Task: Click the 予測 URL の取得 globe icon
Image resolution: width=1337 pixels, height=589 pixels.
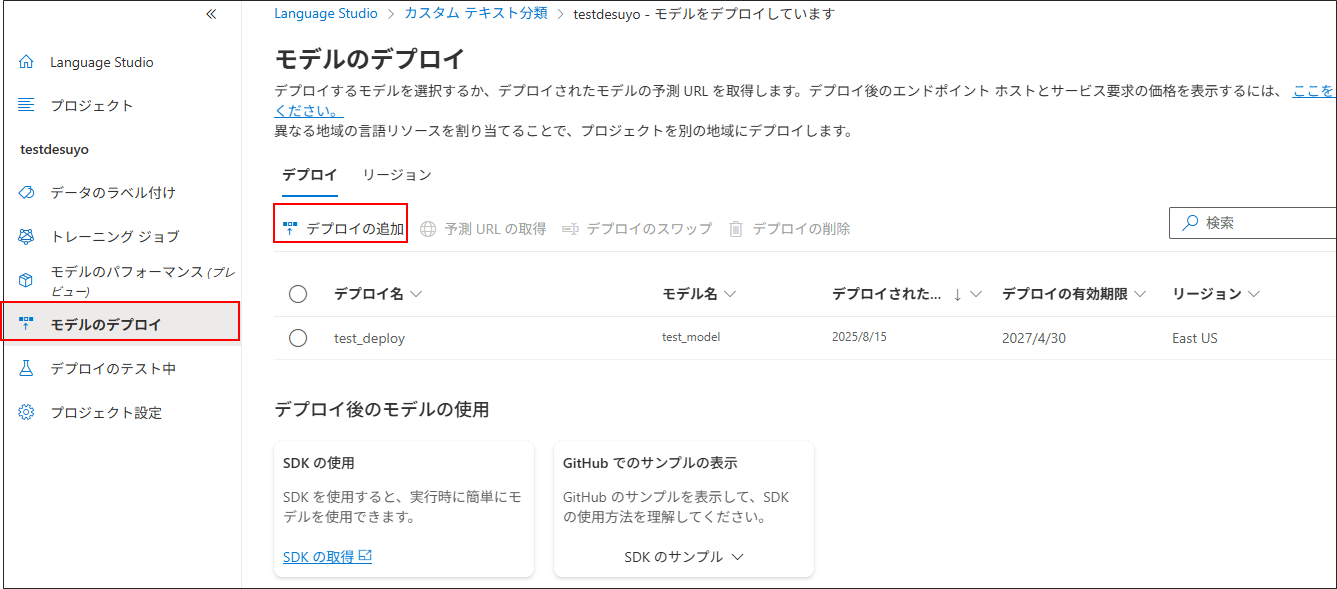Action: [428, 229]
